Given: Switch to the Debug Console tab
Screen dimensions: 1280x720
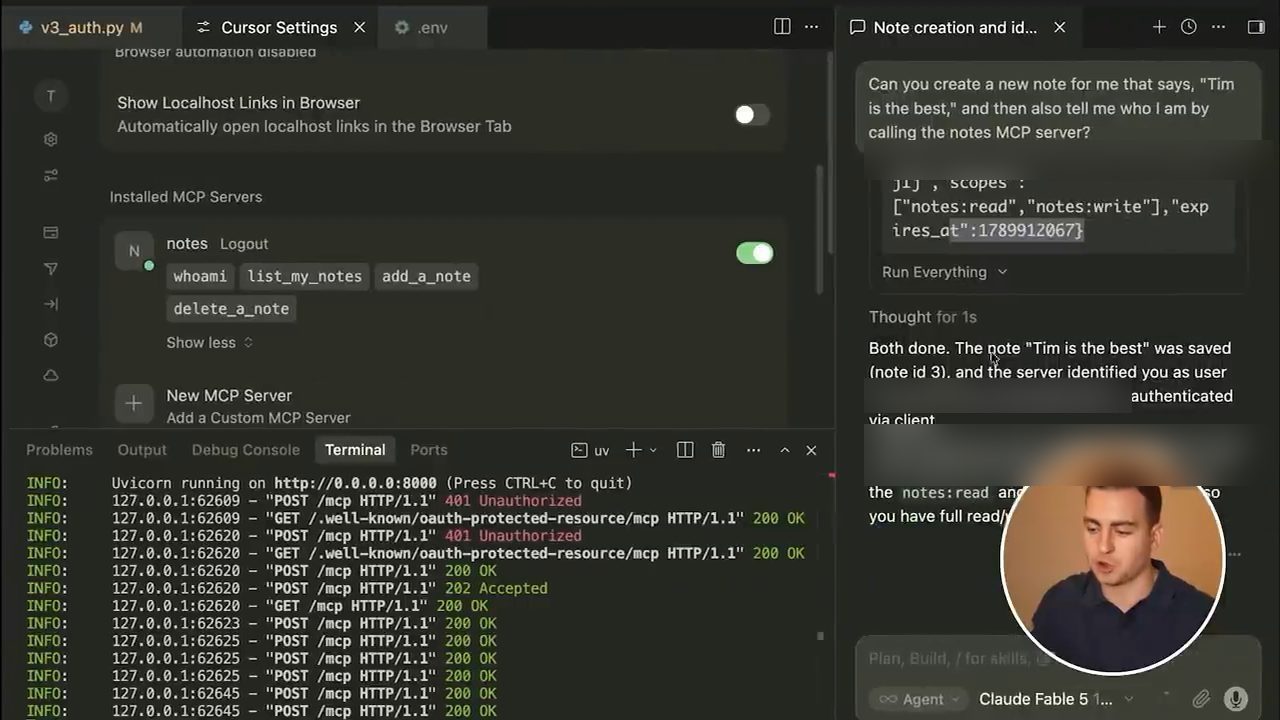Looking at the screenshot, I should [x=245, y=450].
